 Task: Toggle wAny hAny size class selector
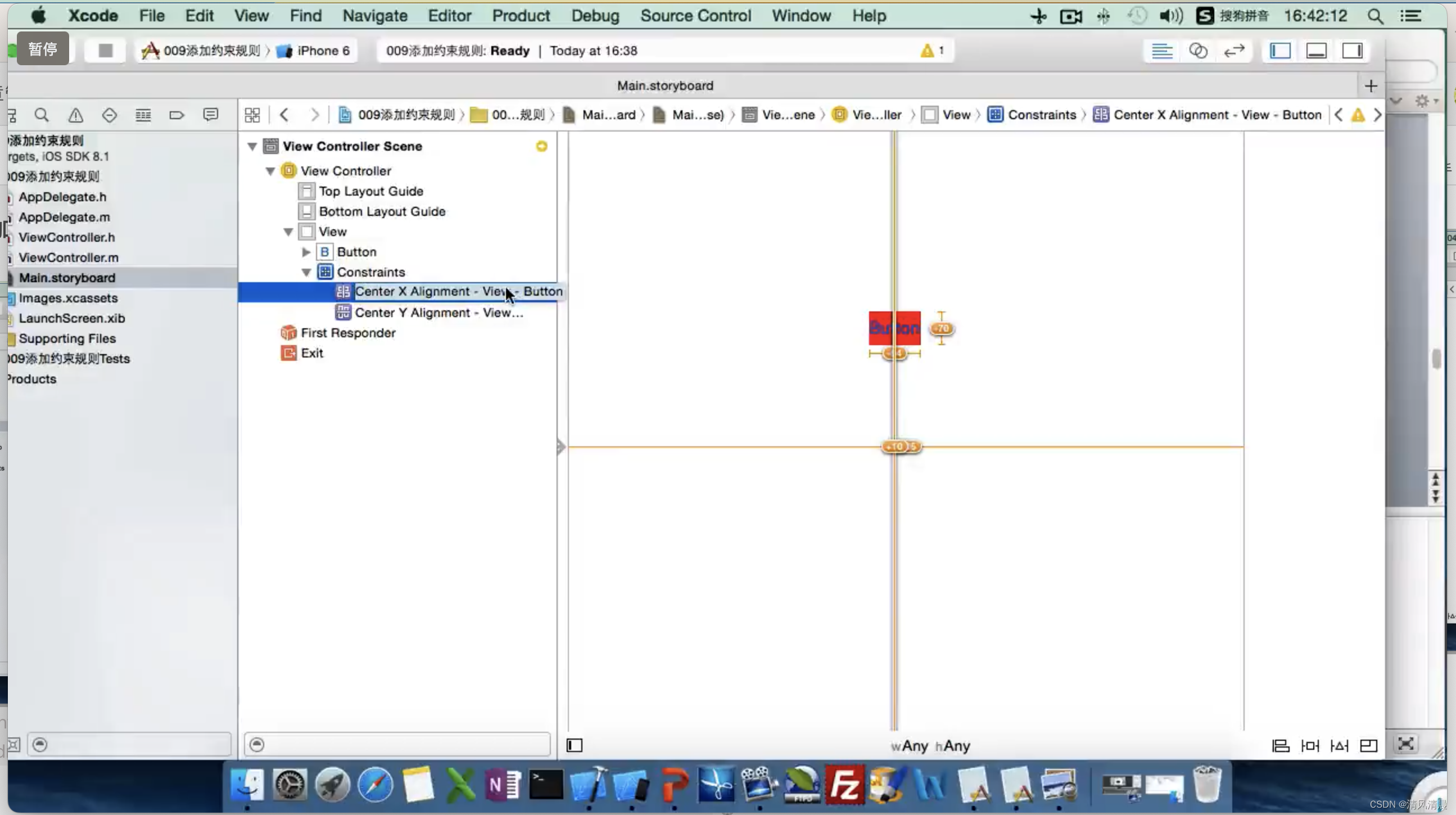928,745
